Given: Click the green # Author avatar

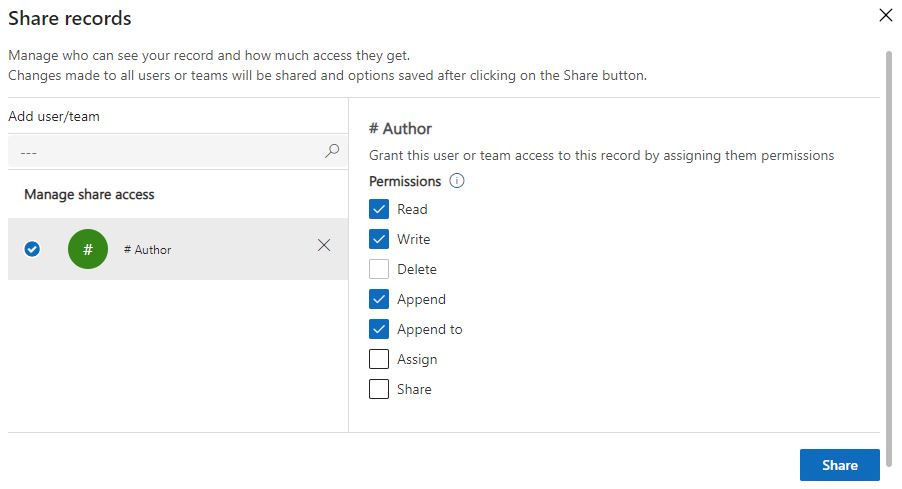Looking at the screenshot, I should 88,249.
